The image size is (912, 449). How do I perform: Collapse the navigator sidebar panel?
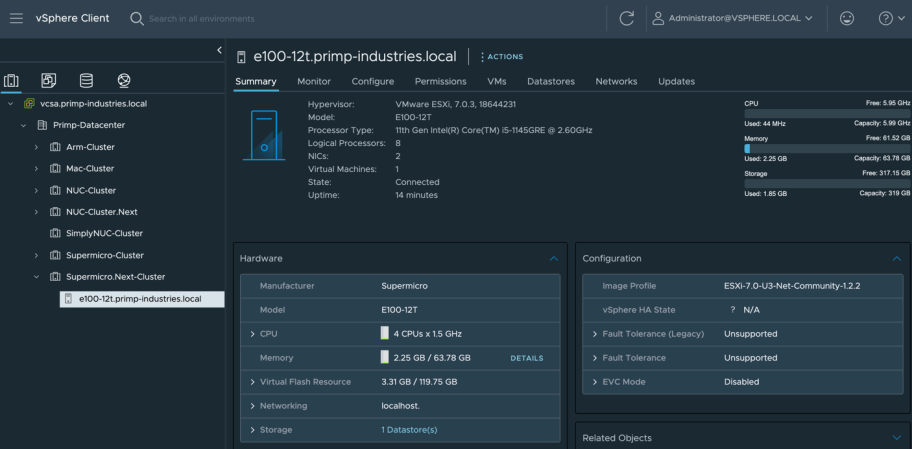pos(219,50)
